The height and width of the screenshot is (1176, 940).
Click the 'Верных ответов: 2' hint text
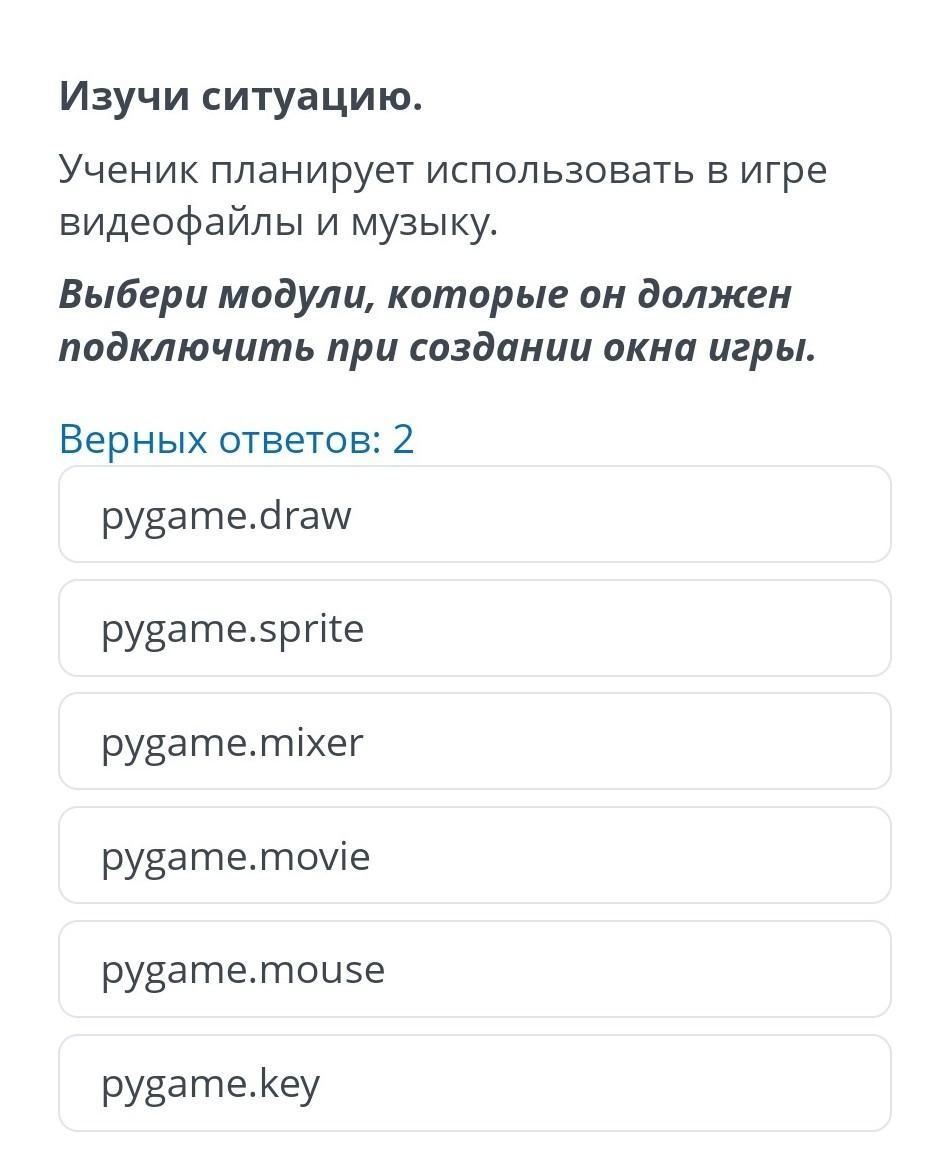[236, 439]
